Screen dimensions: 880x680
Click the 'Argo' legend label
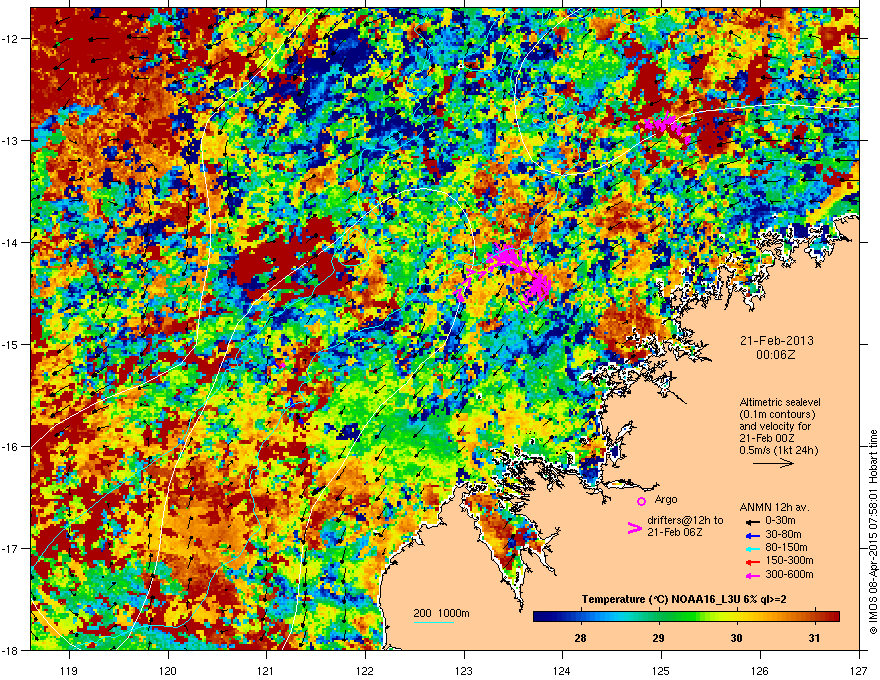click(666, 499)
